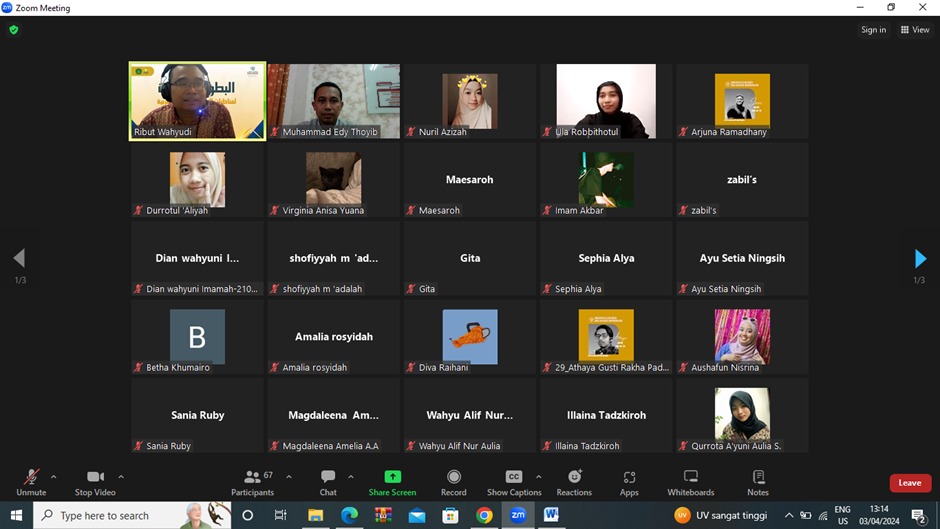
Task: Leave the meeting with the red button
Action: (909, 483)
